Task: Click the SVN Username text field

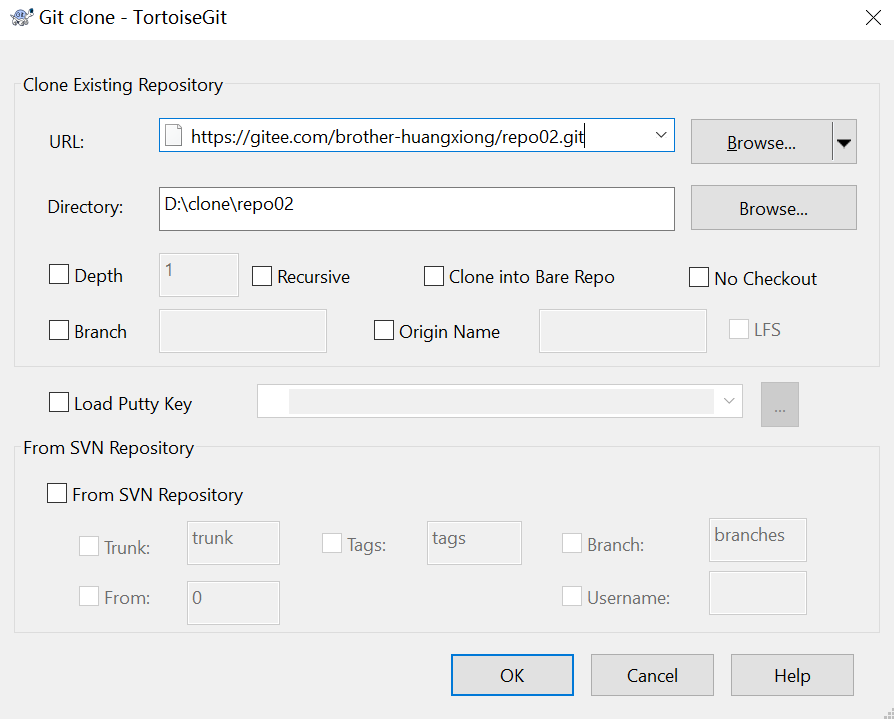Action: [x=758, y=593]
